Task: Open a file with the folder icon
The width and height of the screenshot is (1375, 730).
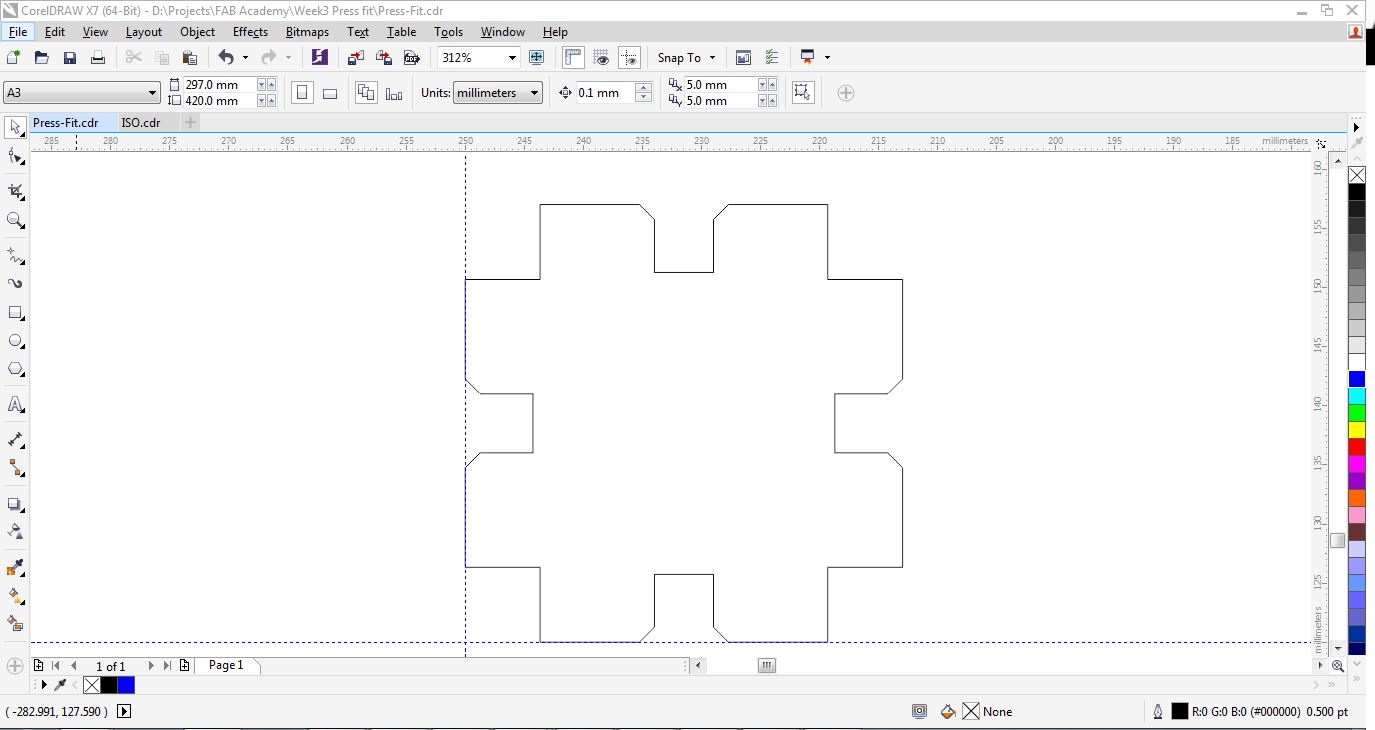Action: 42,58
